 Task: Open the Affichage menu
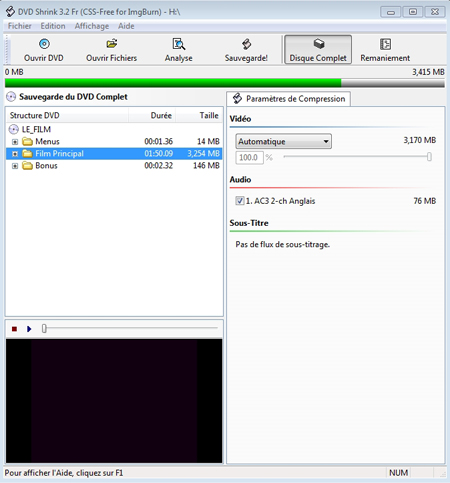92,26
